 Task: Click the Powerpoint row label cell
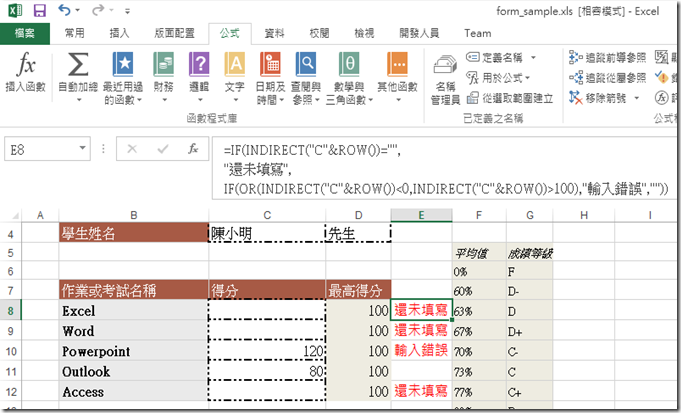tap(134, 351)
